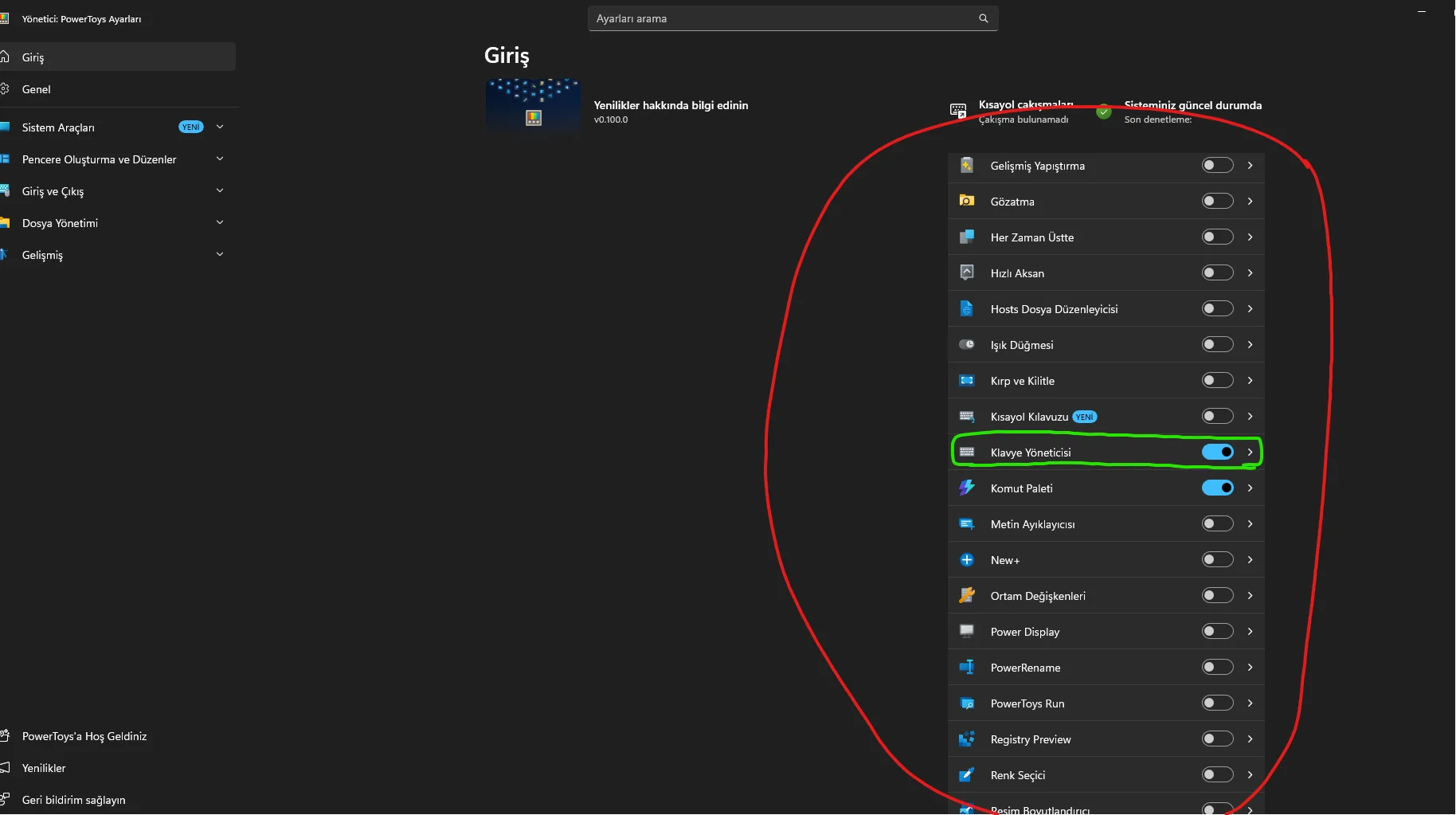Screen dimensions: 1456x815
Task: Click the Klavye Yöneticisi keyboard icon
Action: click(967, 452)
